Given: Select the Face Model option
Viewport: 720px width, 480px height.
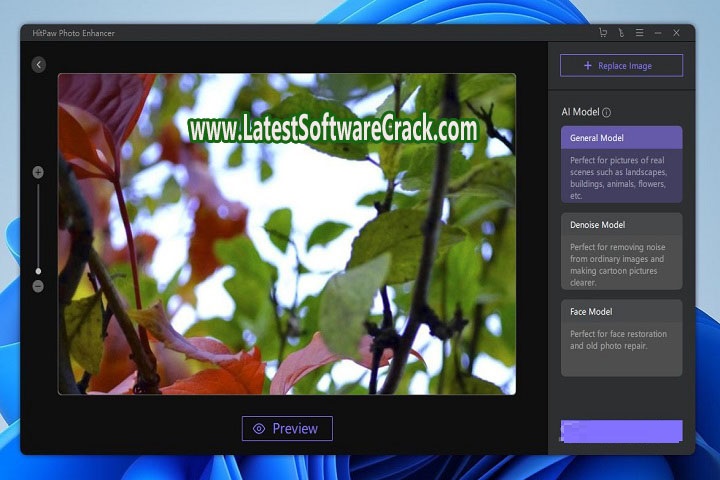Looking at the screenshot, I should tap(621, 338).
